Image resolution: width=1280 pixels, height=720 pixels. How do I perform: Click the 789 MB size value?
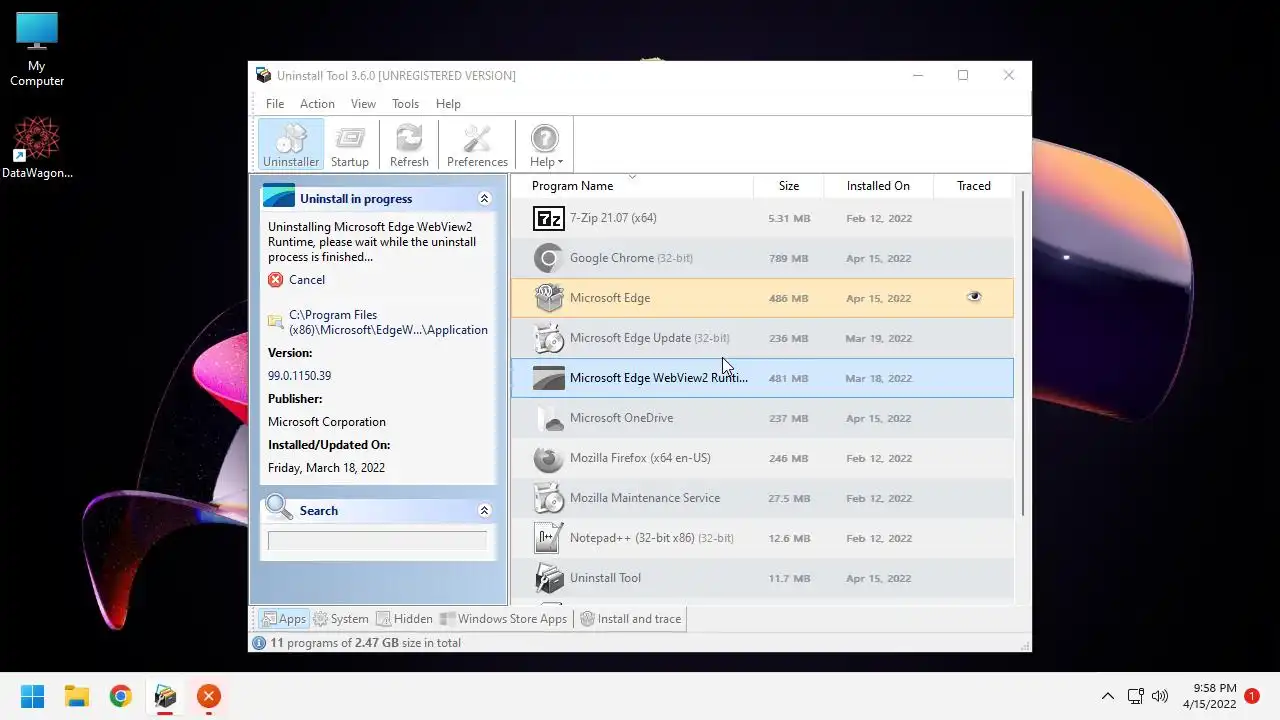click(788, 258)
